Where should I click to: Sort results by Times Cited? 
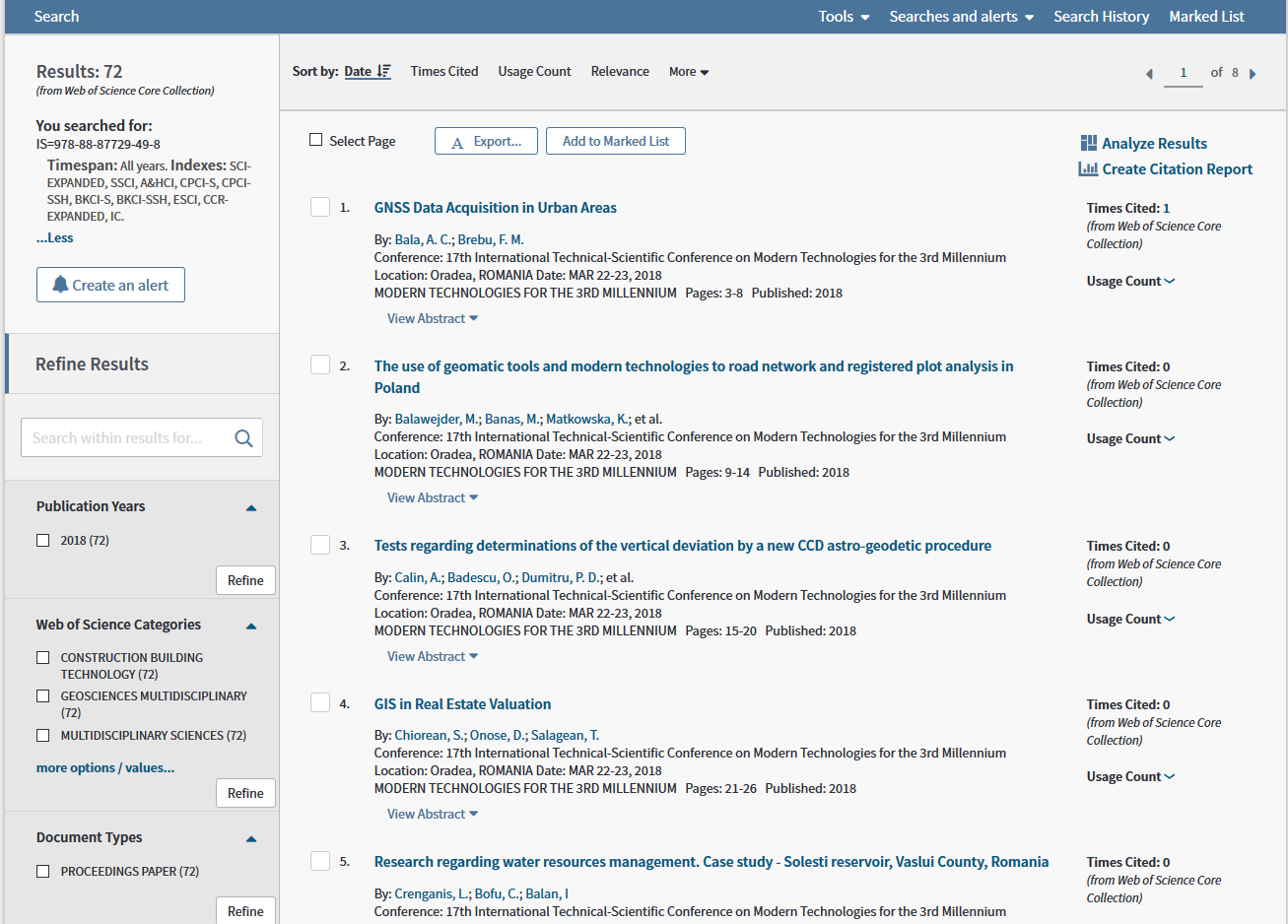click(x=444, y=72)
